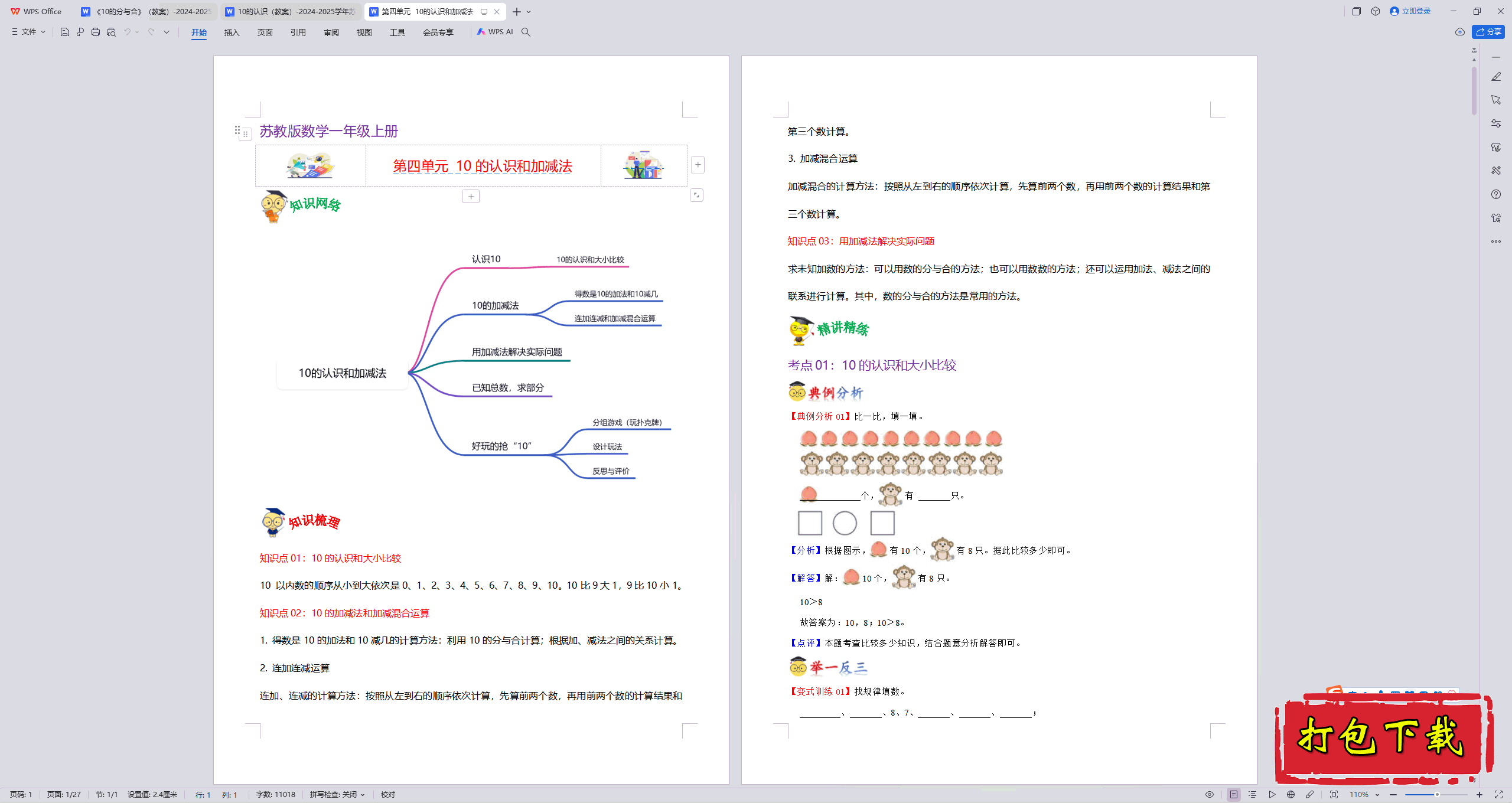
Task: Open the 插入 ribbon tab
Action: [232, 32]
